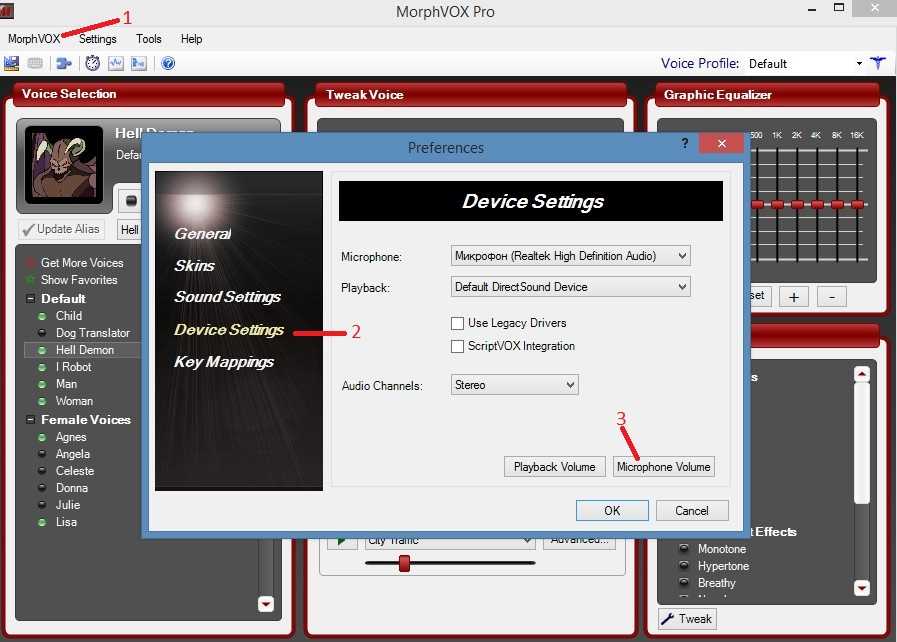Open the Tools menu
897x642 pixels.
pyautogui.click(x=149, y=39)
